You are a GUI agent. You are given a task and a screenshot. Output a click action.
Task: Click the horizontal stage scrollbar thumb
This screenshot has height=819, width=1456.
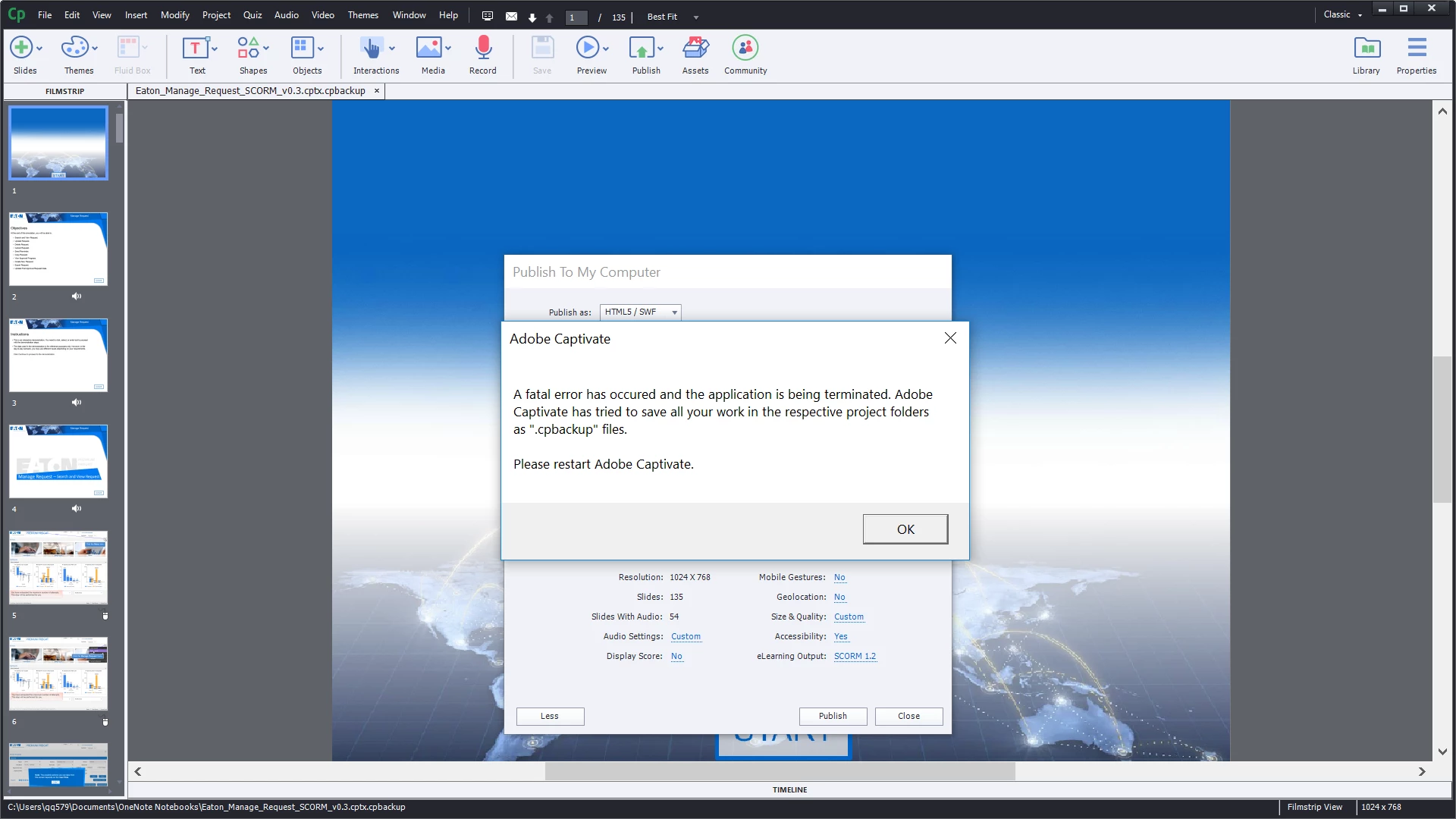tap(780, 771)
